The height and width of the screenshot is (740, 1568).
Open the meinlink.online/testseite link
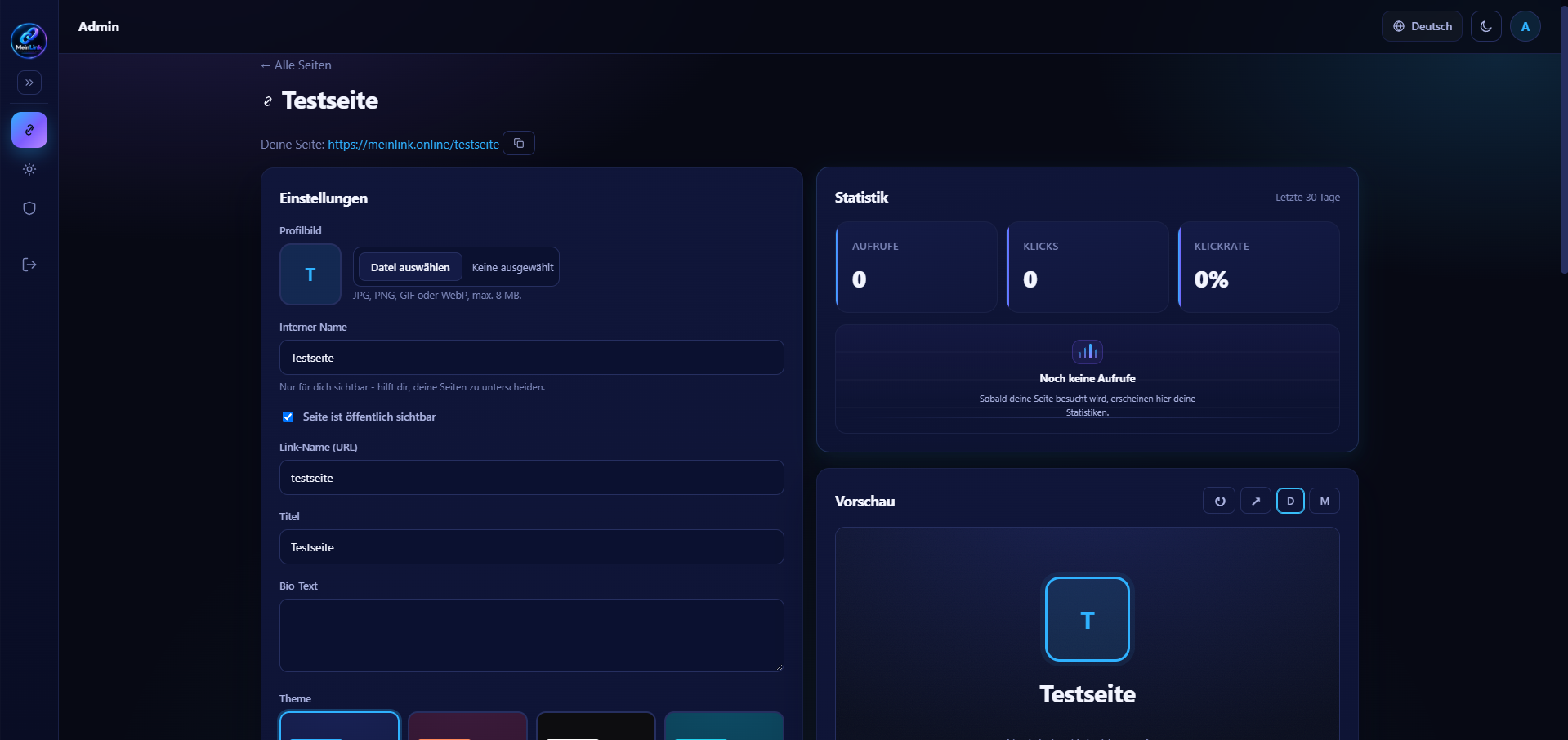[413, 144]
